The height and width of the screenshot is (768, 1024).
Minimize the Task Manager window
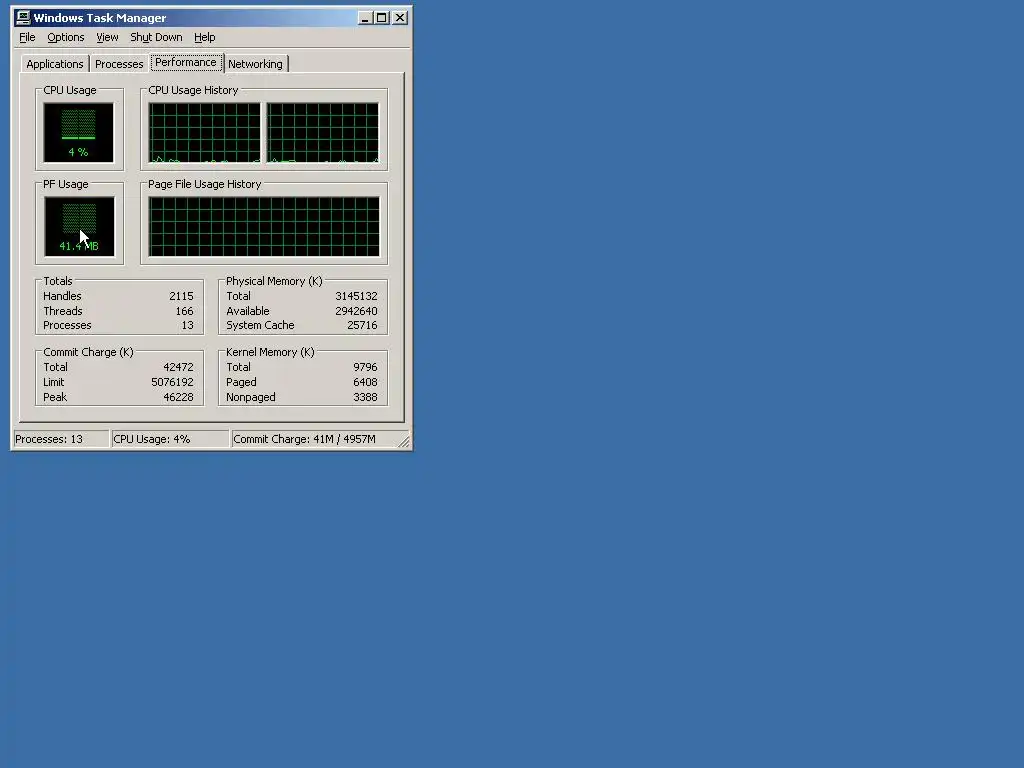365,18
